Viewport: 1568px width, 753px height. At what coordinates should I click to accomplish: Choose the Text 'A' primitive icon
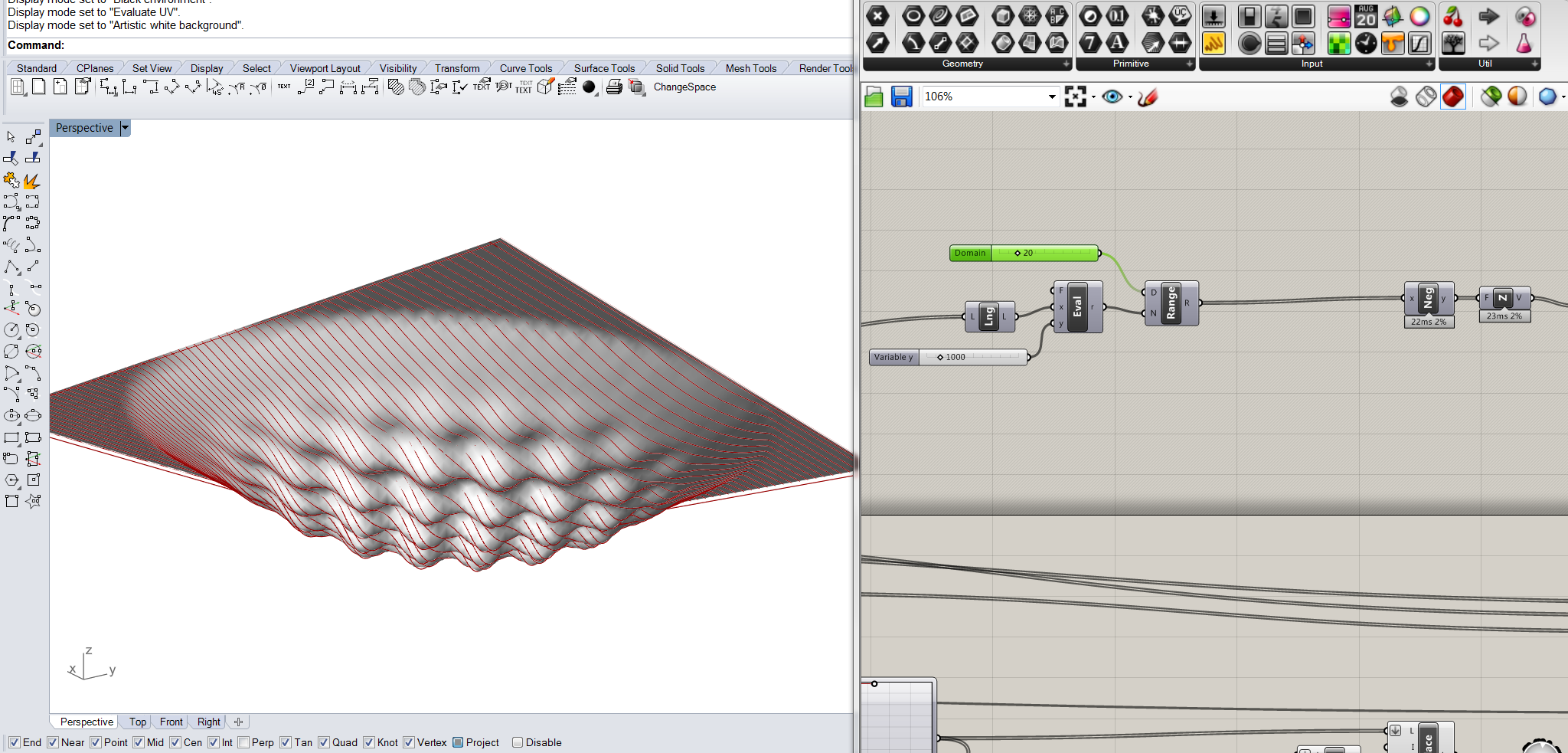point(1117,43)
